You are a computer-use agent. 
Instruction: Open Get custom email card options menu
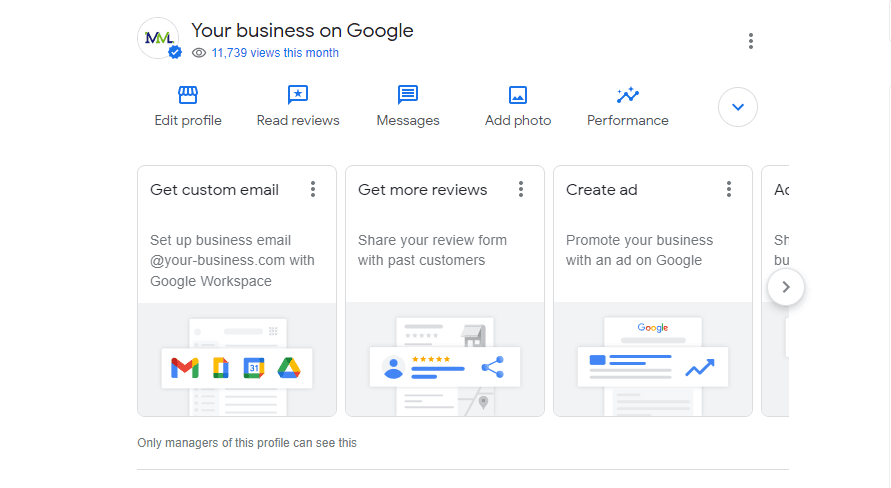[x=313, y=189]
